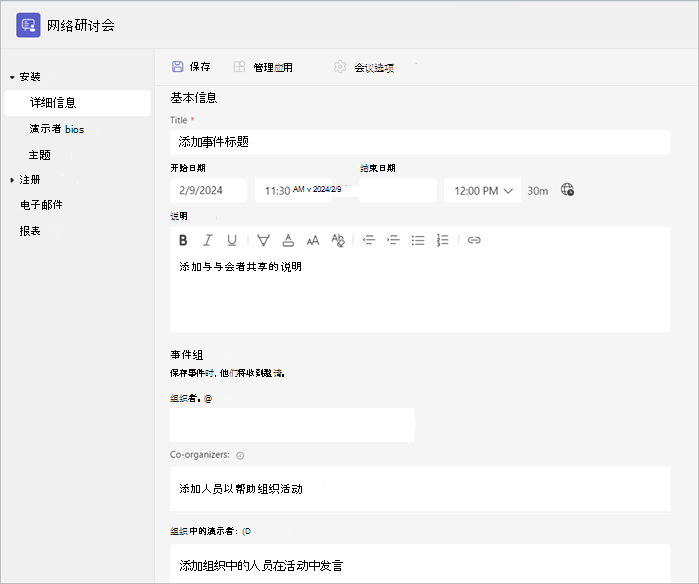This screenshot has width=699, height=584.
Task: Toggle underline formatting in description editor
Action: tap(232, 240)
